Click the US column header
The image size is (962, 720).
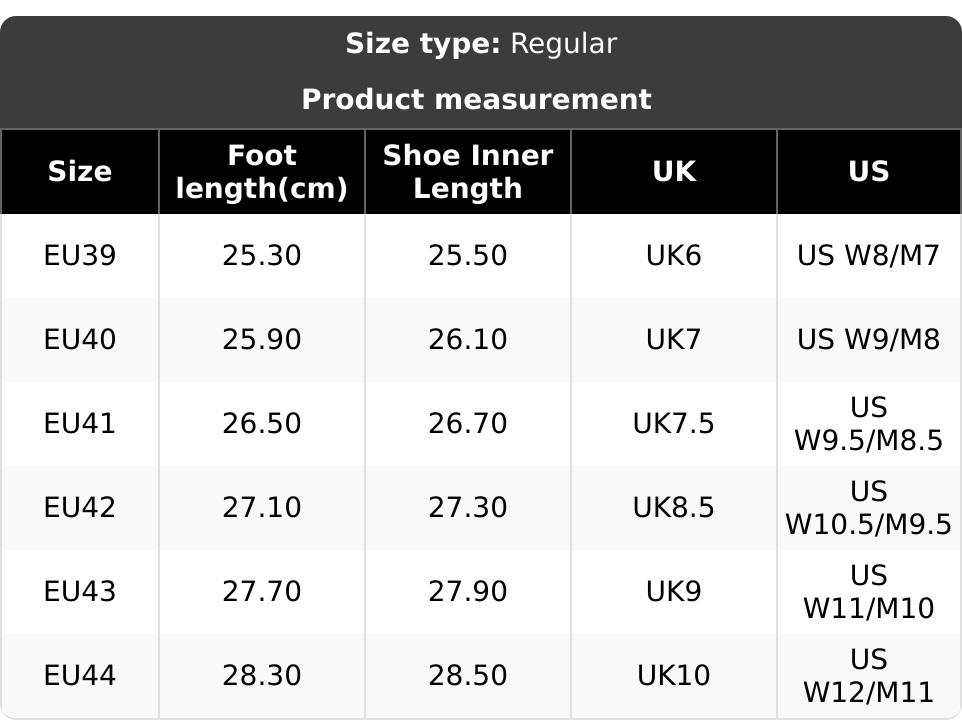coord(868,171)
